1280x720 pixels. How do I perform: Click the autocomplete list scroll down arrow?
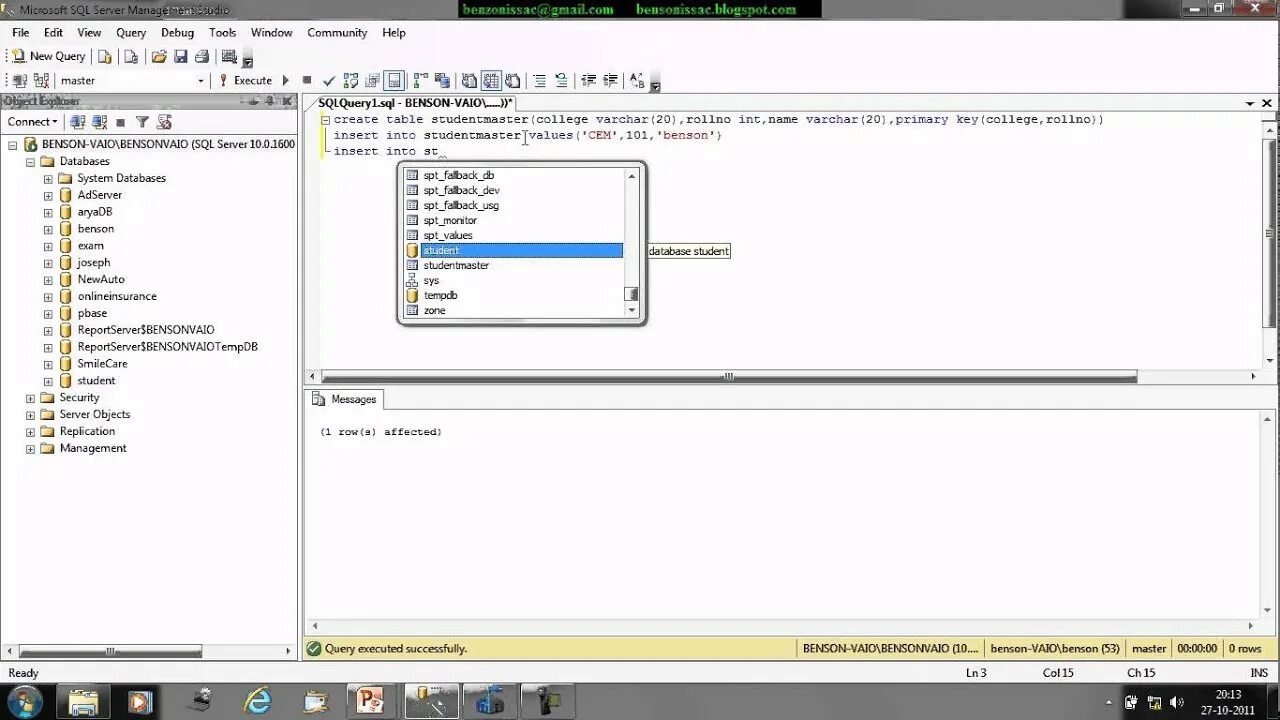click(631, 310)
